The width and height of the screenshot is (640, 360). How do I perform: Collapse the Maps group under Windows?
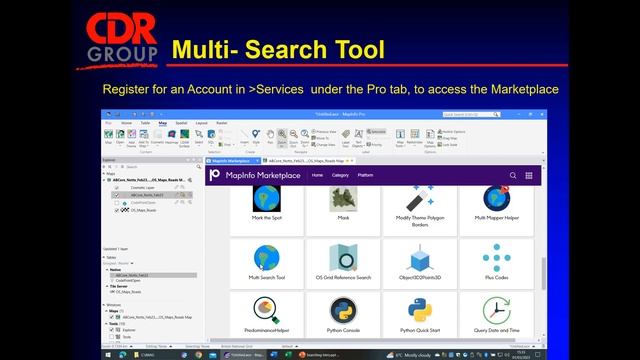pos(107,311)
